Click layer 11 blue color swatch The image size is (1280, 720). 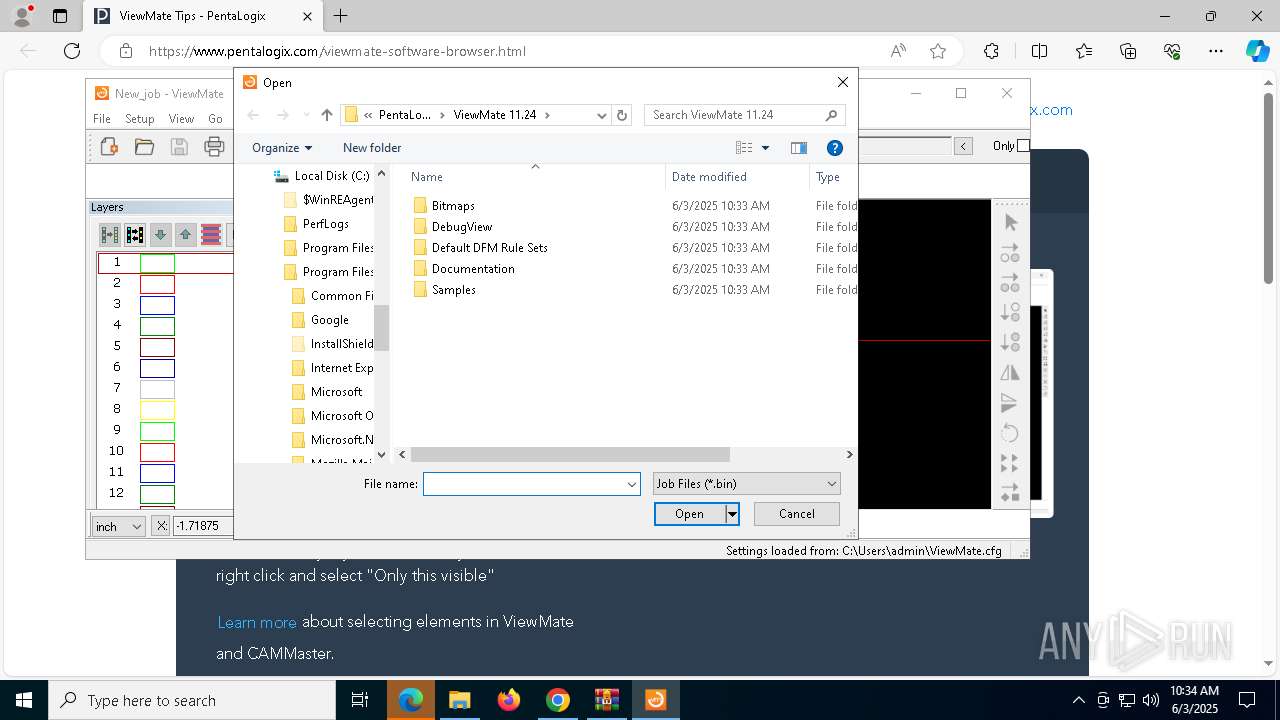point(157,473)
